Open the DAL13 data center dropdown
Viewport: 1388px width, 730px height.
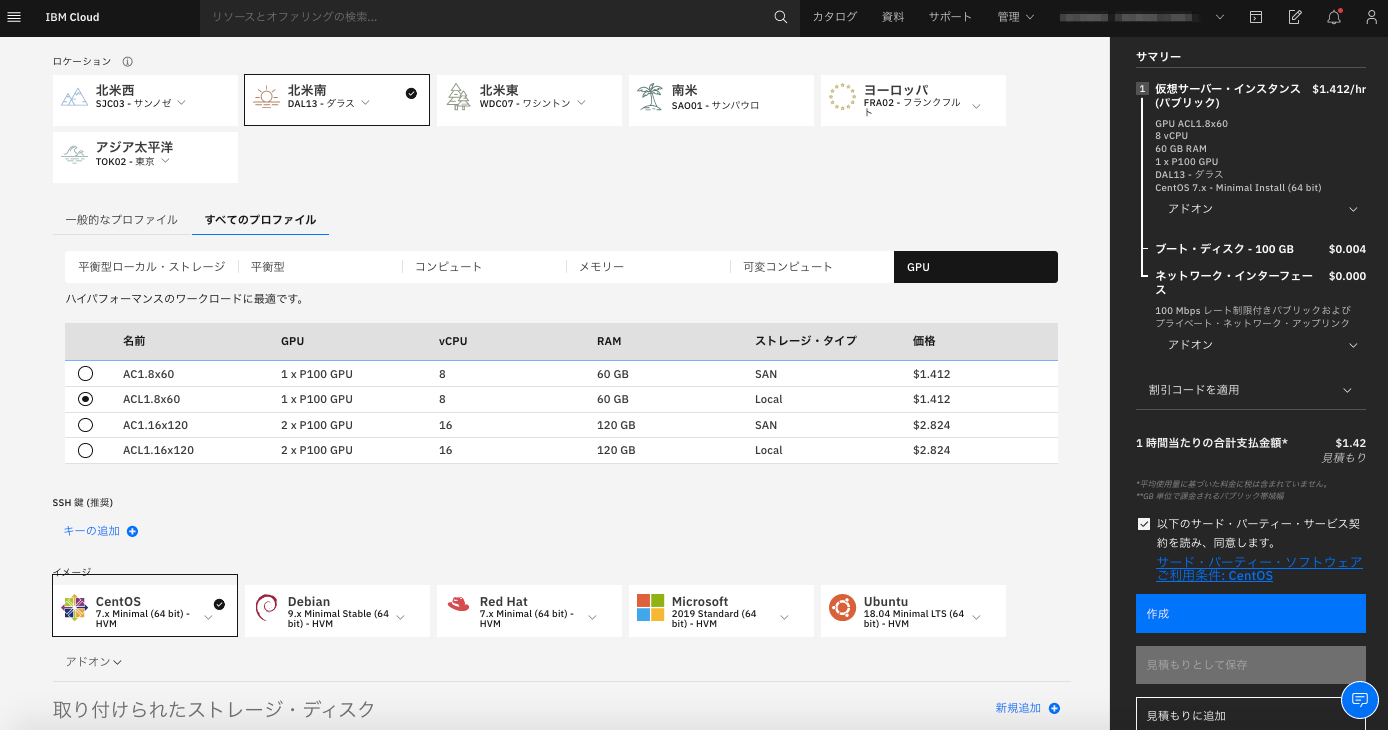(365, 103)
